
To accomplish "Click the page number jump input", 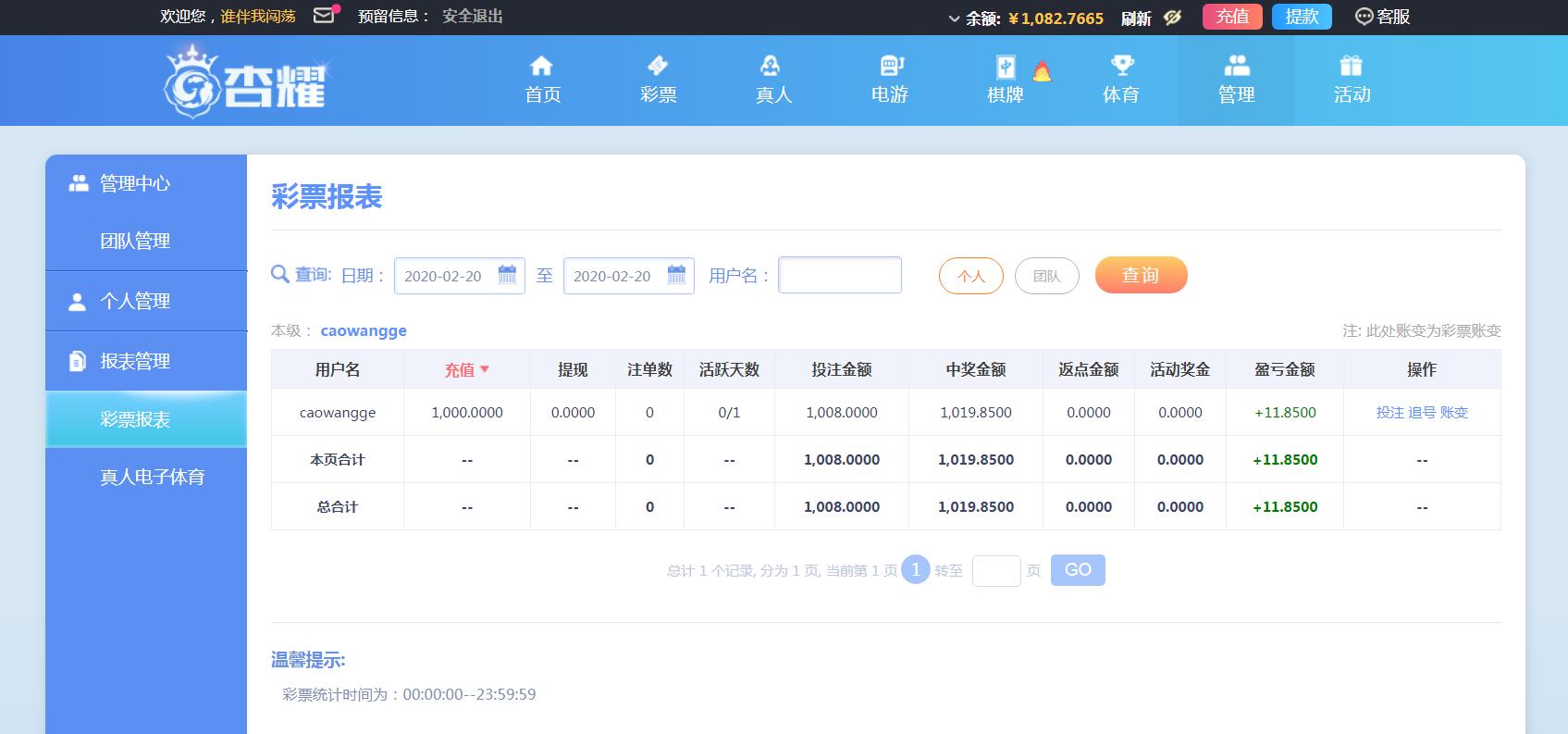I will point(996,571).
